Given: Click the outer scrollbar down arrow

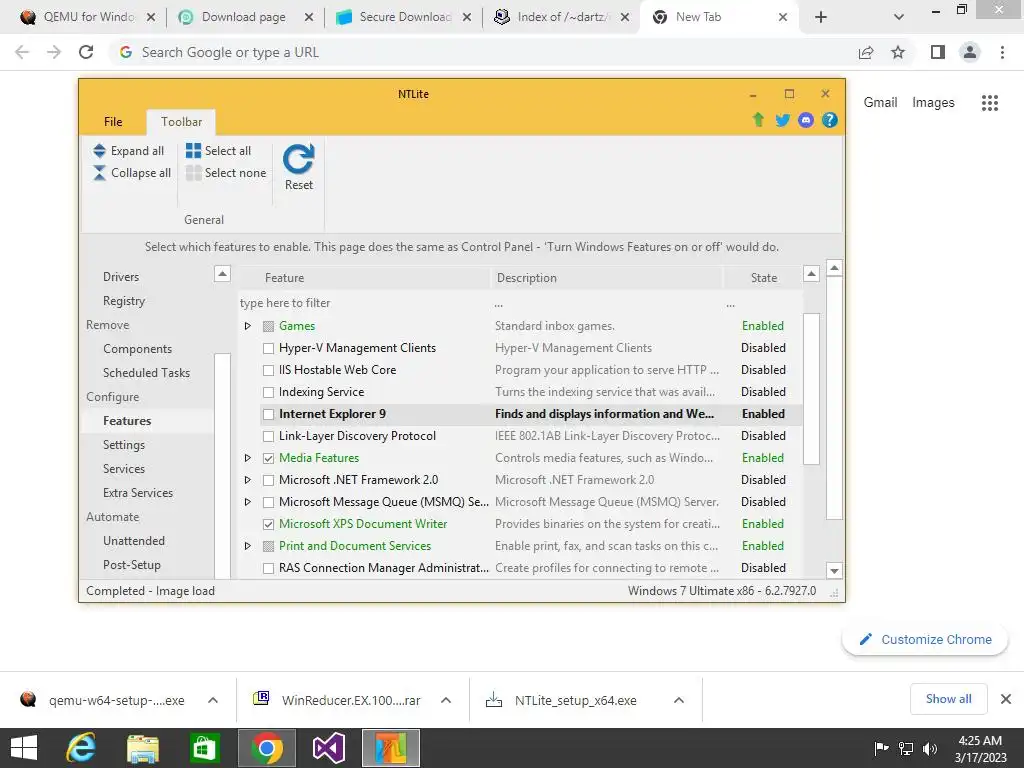Looking at the screenshot, I should click(x=834, y=570).
